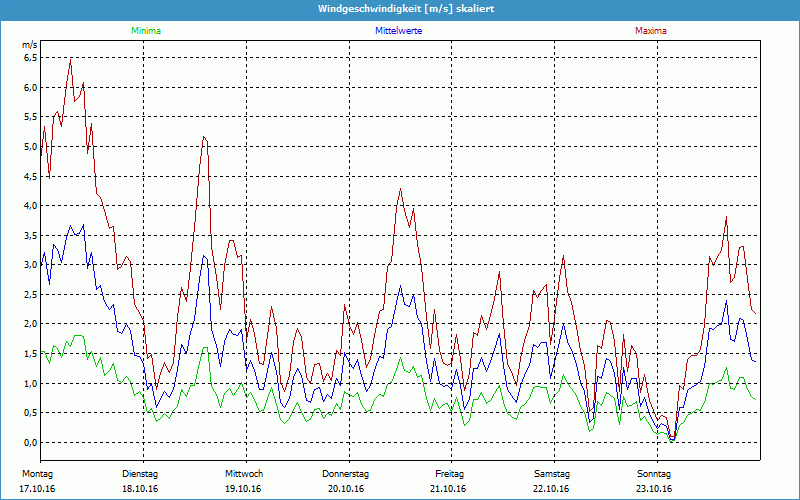Screen dimensions: 800x500
Task: Click the red Maxima legend label
Action: tap(651, 31)
